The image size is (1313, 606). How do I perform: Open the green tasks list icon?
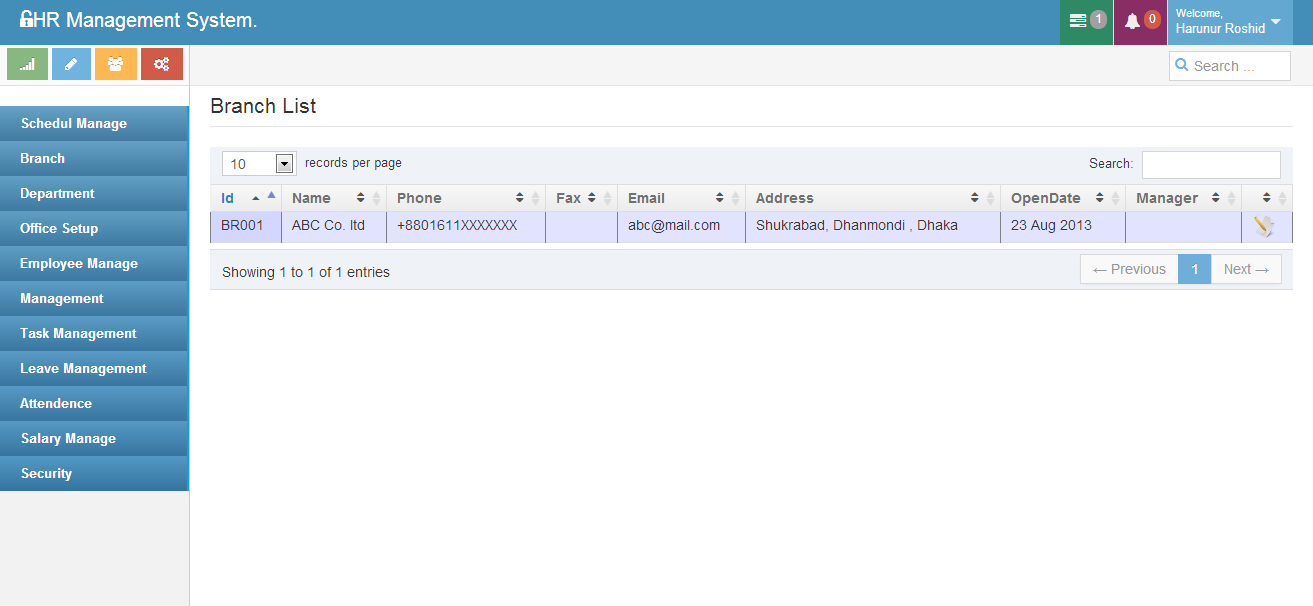coord(1086,21)
